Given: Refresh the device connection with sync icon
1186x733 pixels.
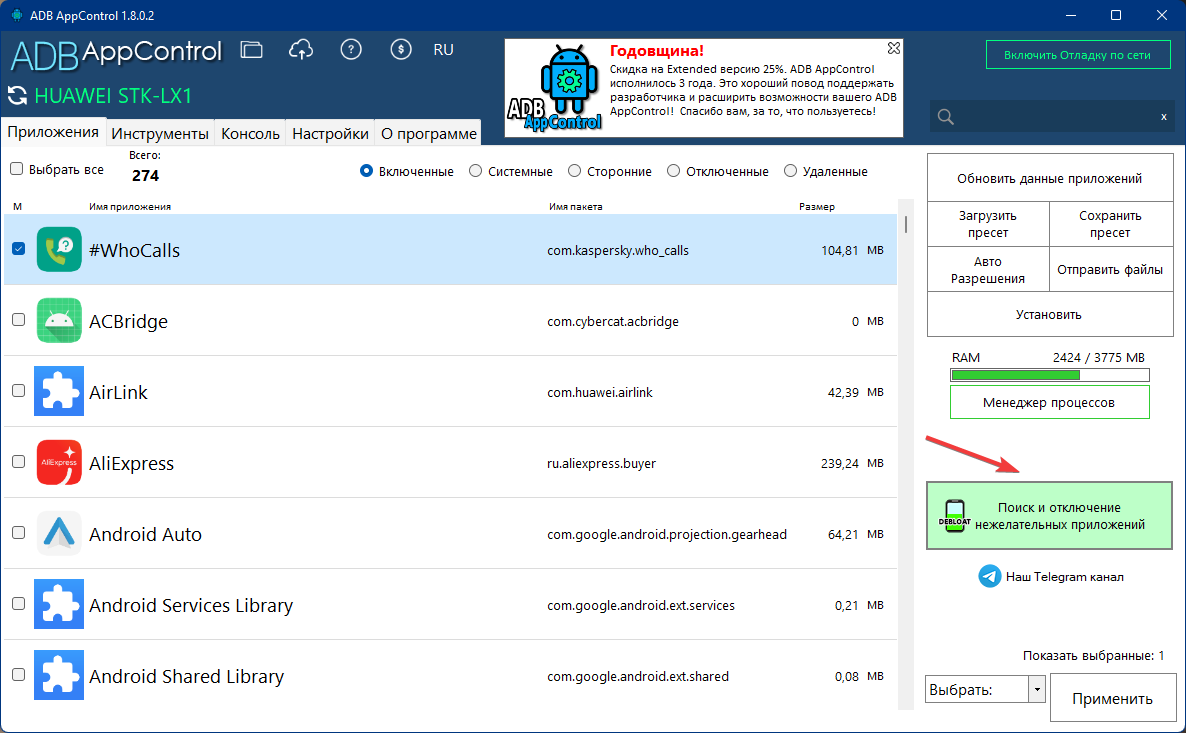Looking at the screenshot, I should pos(17,95).
